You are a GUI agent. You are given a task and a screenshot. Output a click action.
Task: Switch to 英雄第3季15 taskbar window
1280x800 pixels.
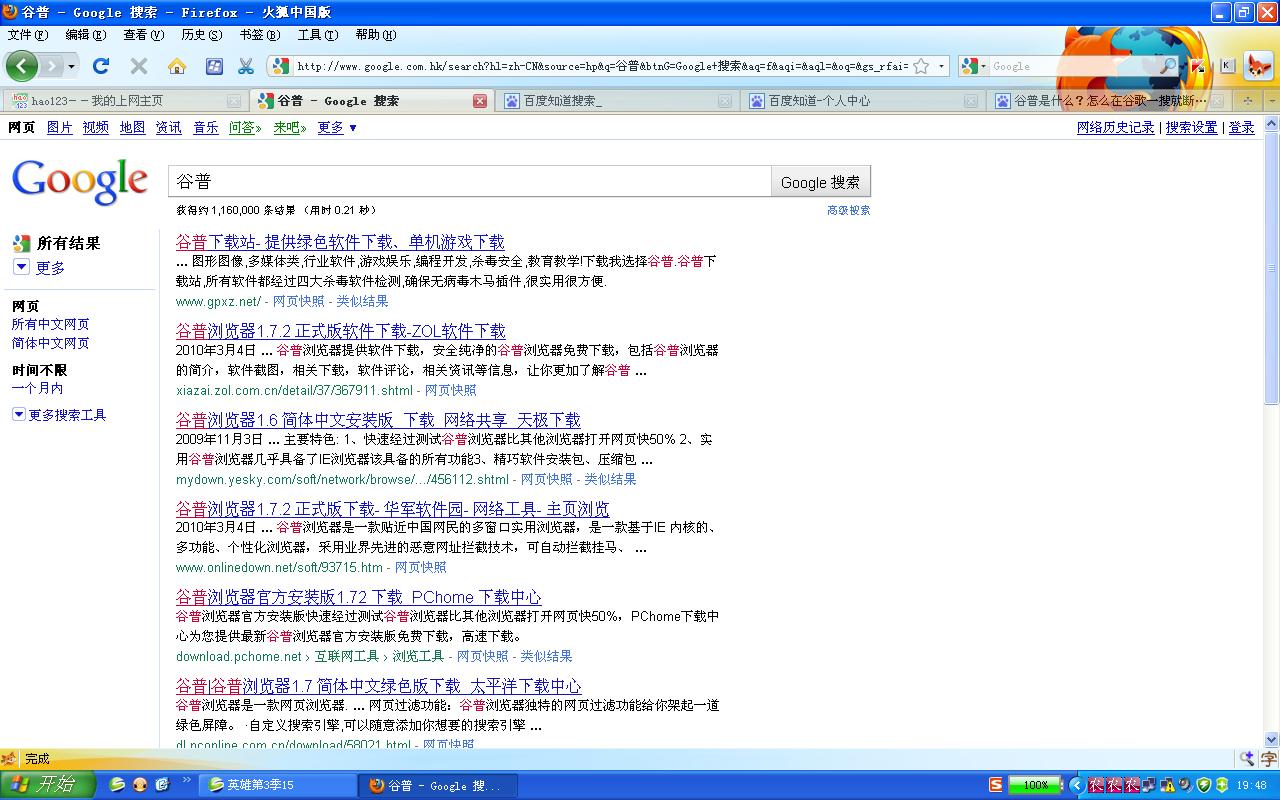(276, 785)
